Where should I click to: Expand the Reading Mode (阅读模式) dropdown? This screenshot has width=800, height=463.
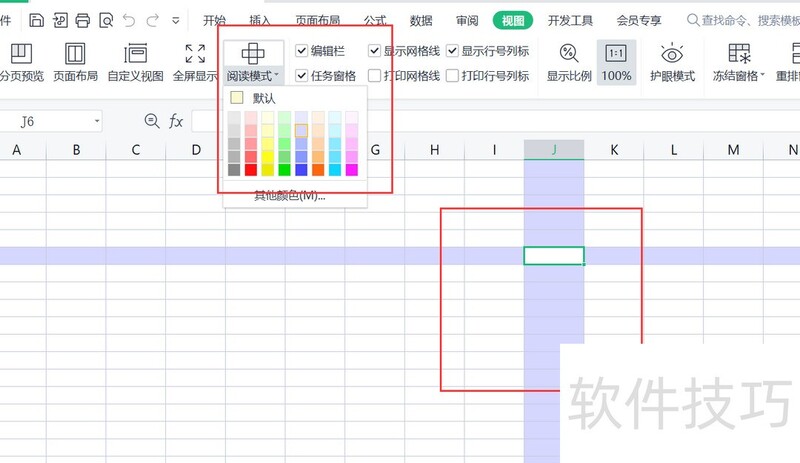(x=254, y=76)
